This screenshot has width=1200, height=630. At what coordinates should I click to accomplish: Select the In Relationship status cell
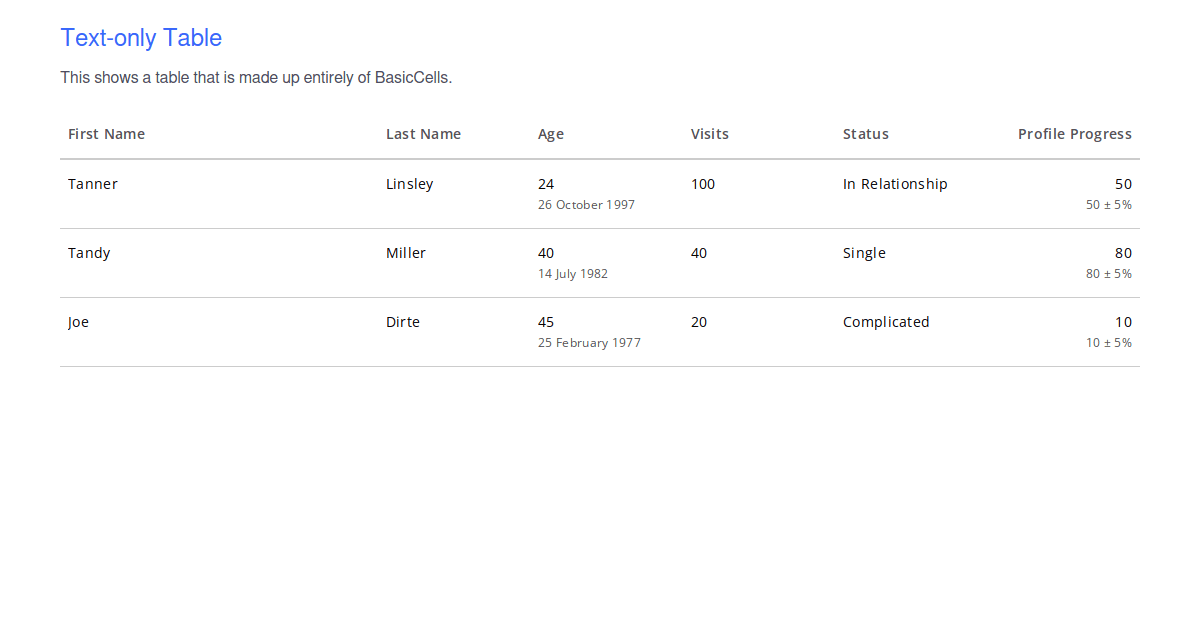[x=895, y=183]
